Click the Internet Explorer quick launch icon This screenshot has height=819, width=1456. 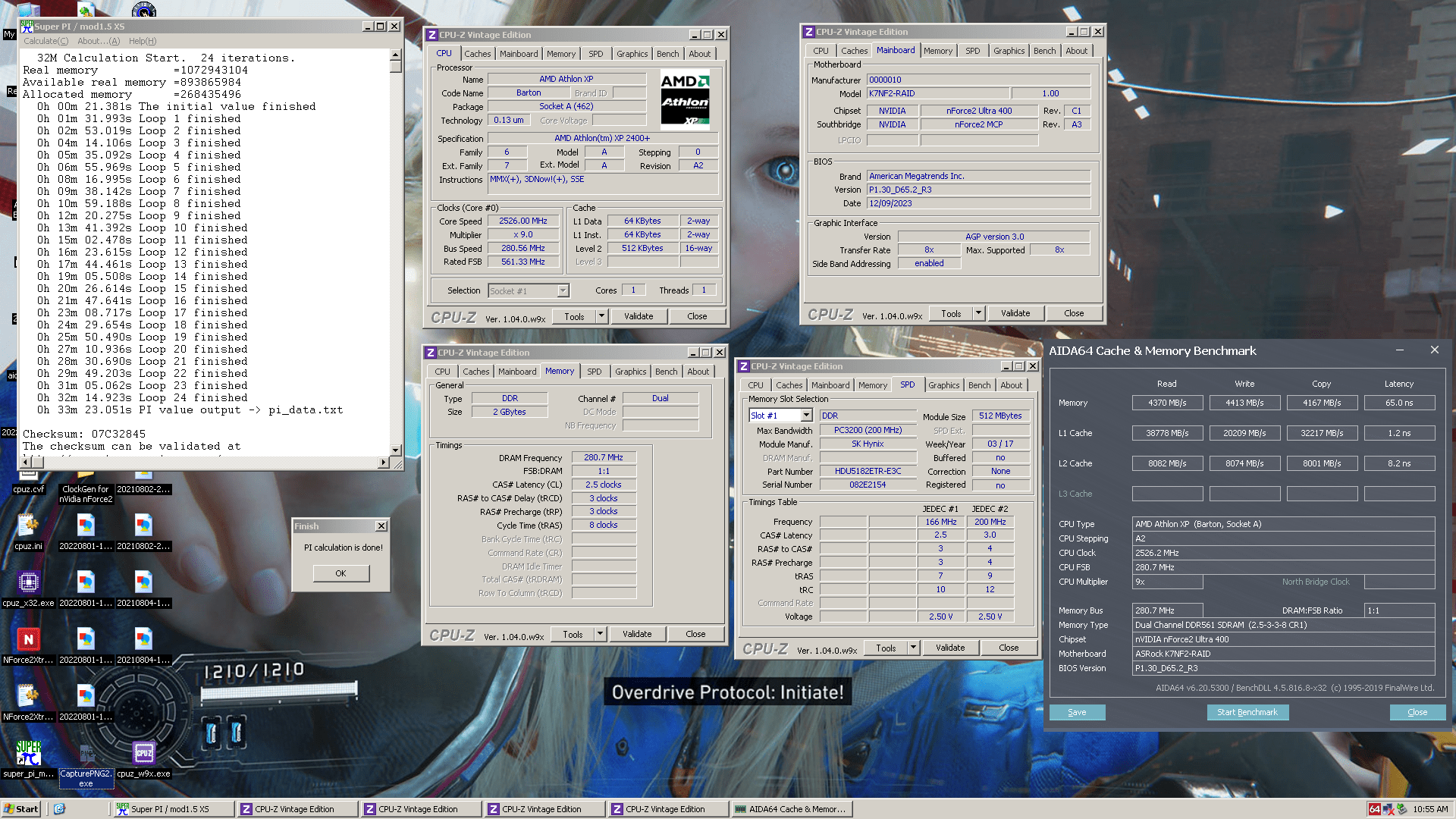60,809
